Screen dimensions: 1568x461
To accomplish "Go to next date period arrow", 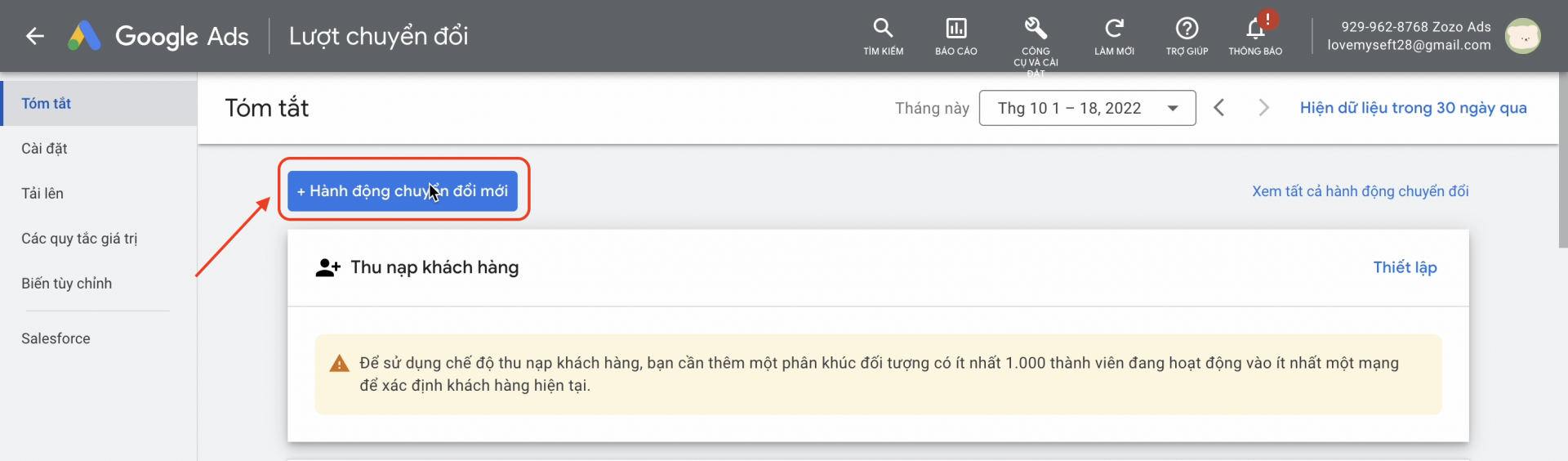I will pos(1263,108).
